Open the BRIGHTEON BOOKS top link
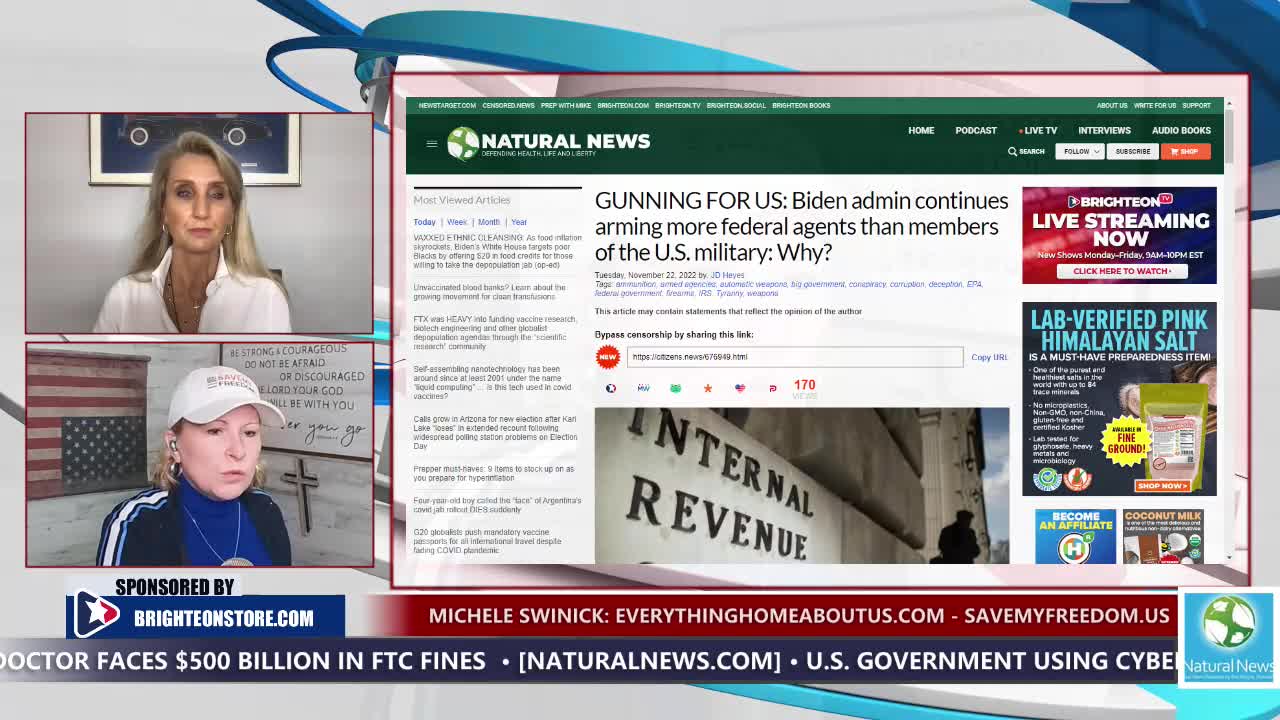Screen dimensions: 1280x720 (x=801, y=105)
